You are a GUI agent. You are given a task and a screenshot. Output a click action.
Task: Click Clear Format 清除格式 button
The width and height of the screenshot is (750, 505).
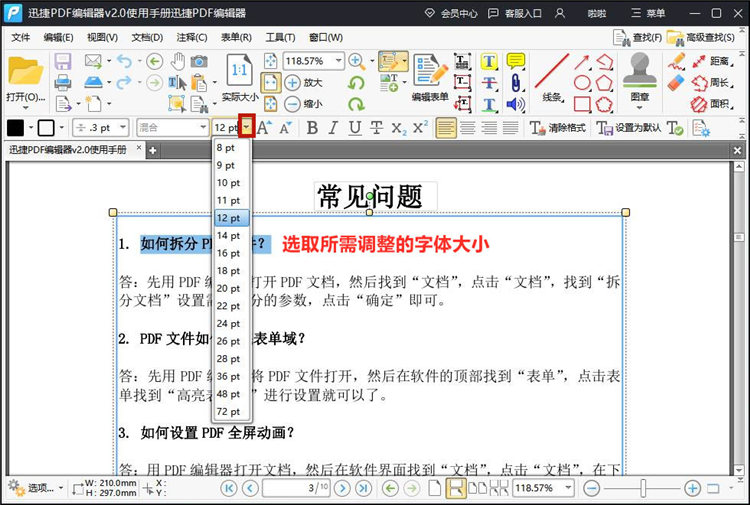558,128
